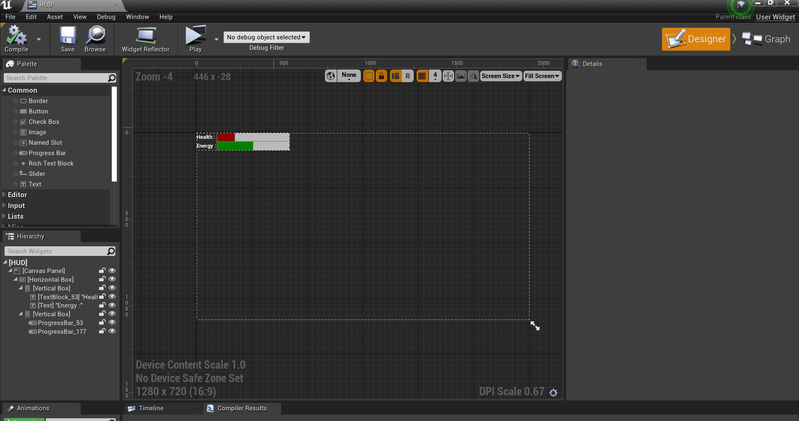The height and width of the screenshot is (421, 799).
Task: Switch to Designer mode
Action: click(x=696, y=39)
